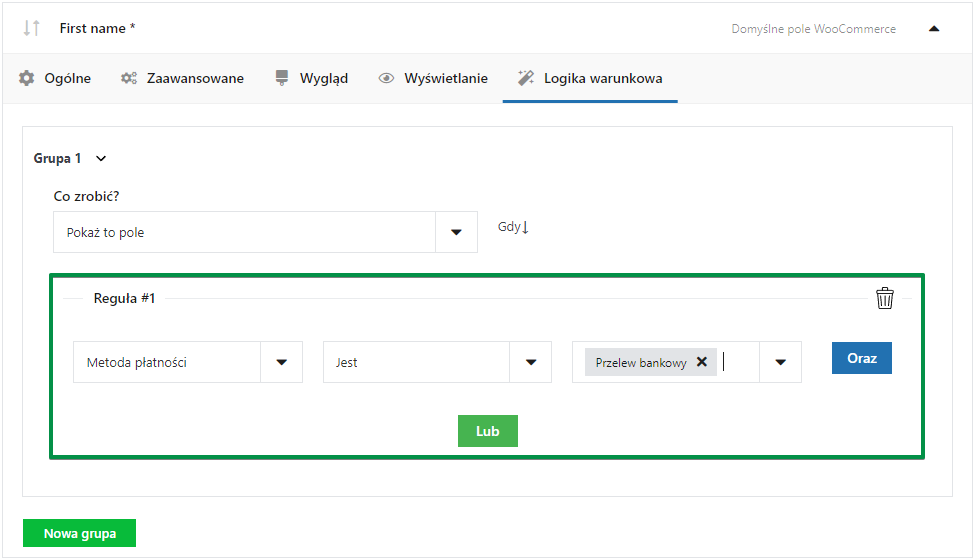Viewport: 974px width, 559px height.
Task: Delete Reguła #1 with trash icon
Action: 885,298
